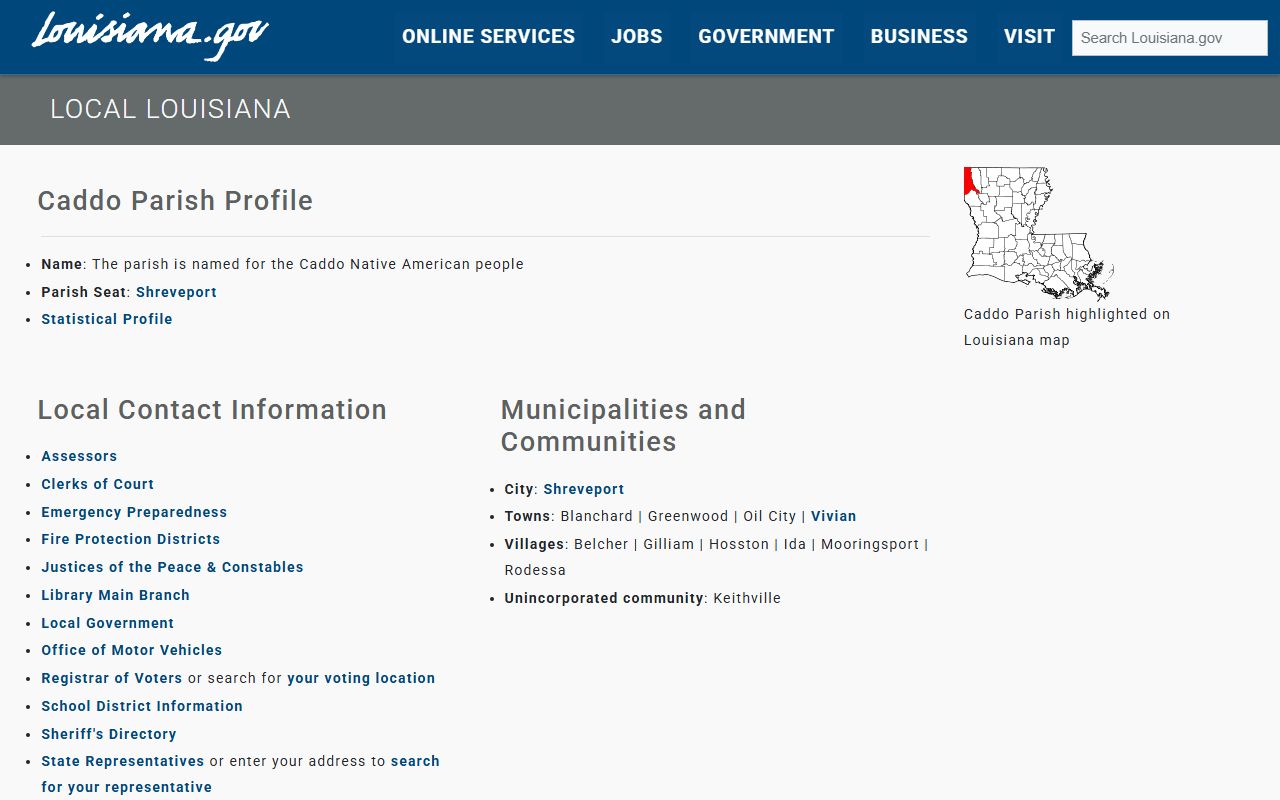Click the Greenwood town name
The width and height of the screenshot is (1280, 800).
tap(688, 516)
